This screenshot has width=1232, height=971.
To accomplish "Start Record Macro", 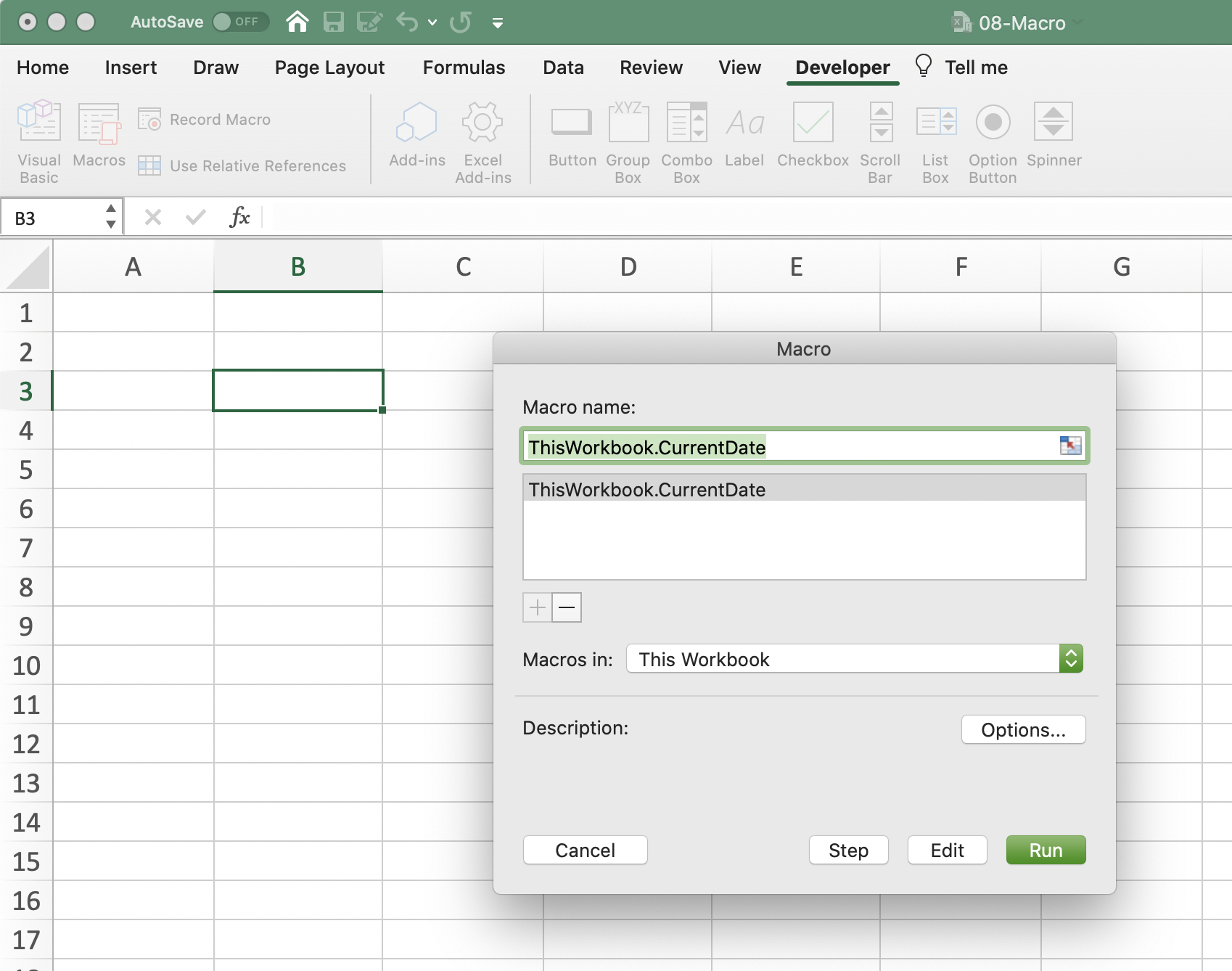I will [x=205, y=120].
